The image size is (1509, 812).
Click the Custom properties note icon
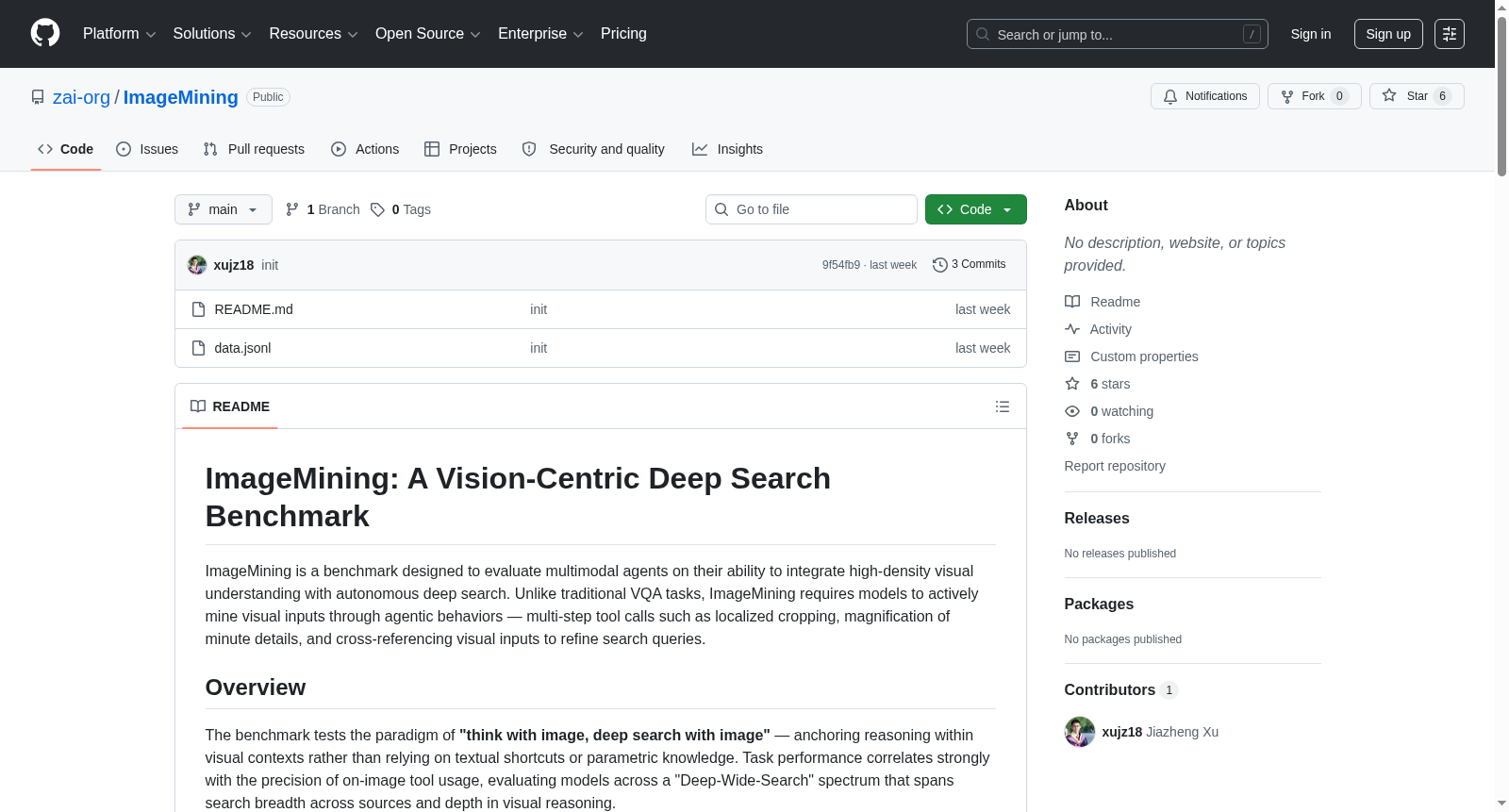coord(1072,356)
